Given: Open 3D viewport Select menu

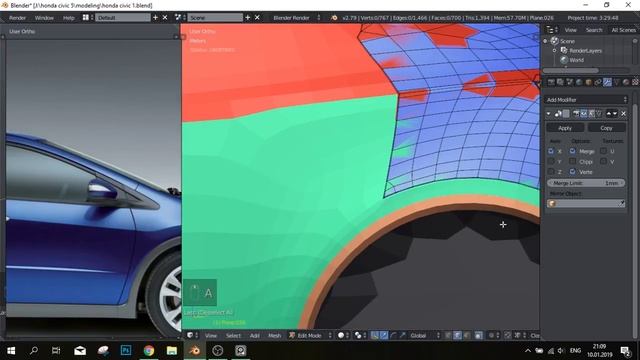Looking at the screenshot, I should point(233,336).
